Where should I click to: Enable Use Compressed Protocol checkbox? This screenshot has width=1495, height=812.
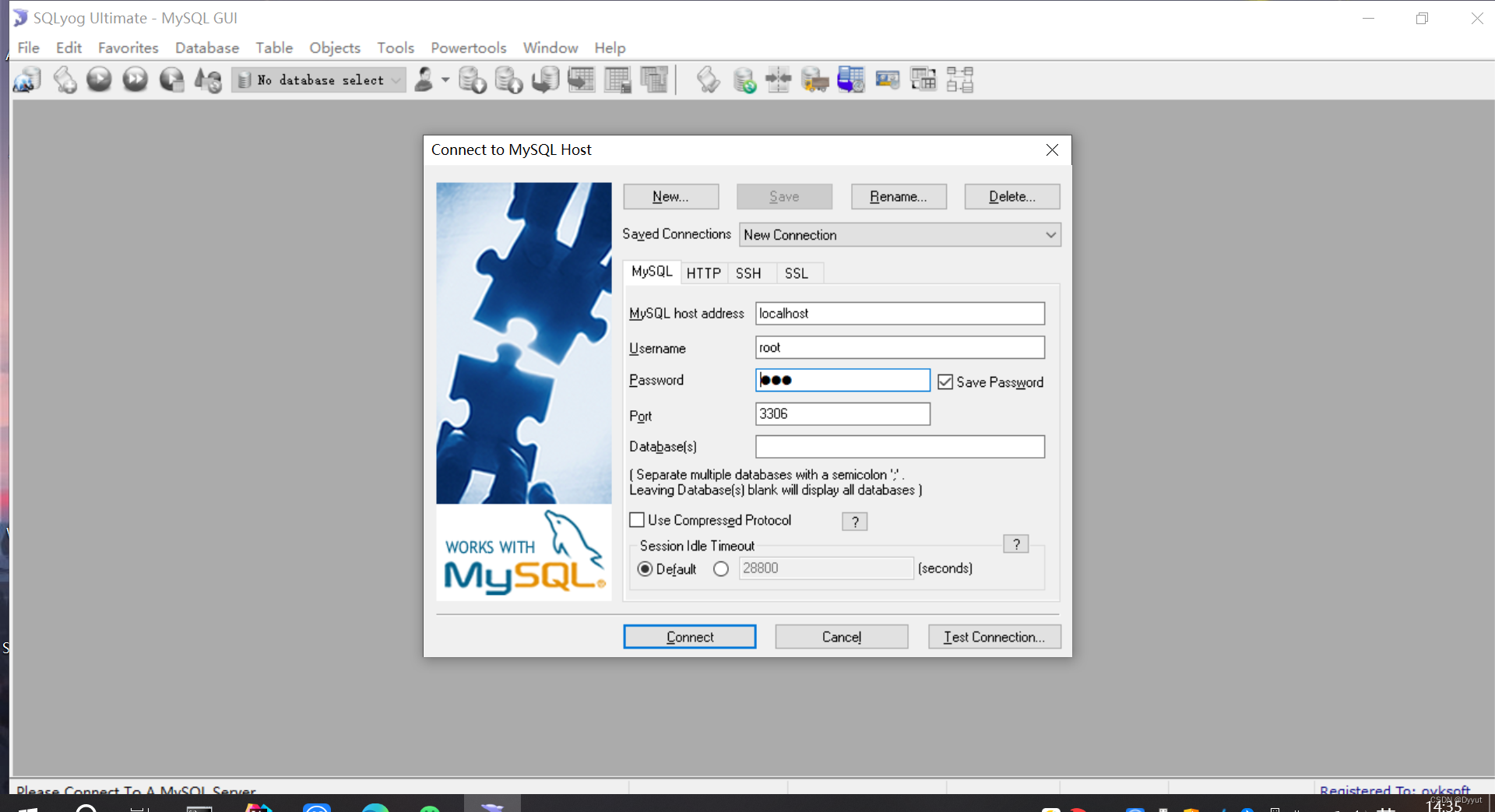(x=637, y=519)
